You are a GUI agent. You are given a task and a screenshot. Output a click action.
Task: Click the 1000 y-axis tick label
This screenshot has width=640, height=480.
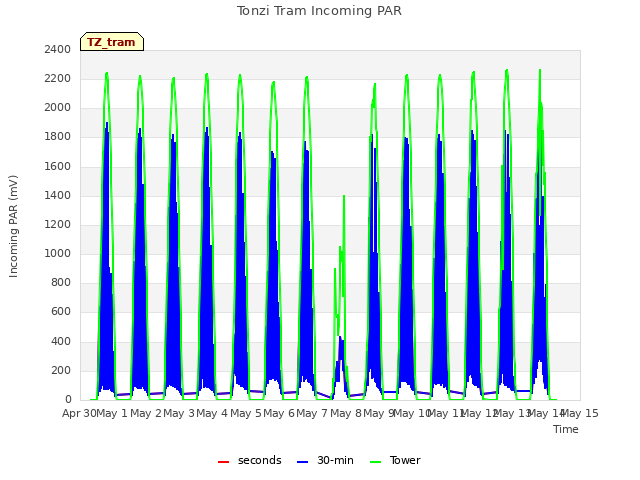click(58, 253)
